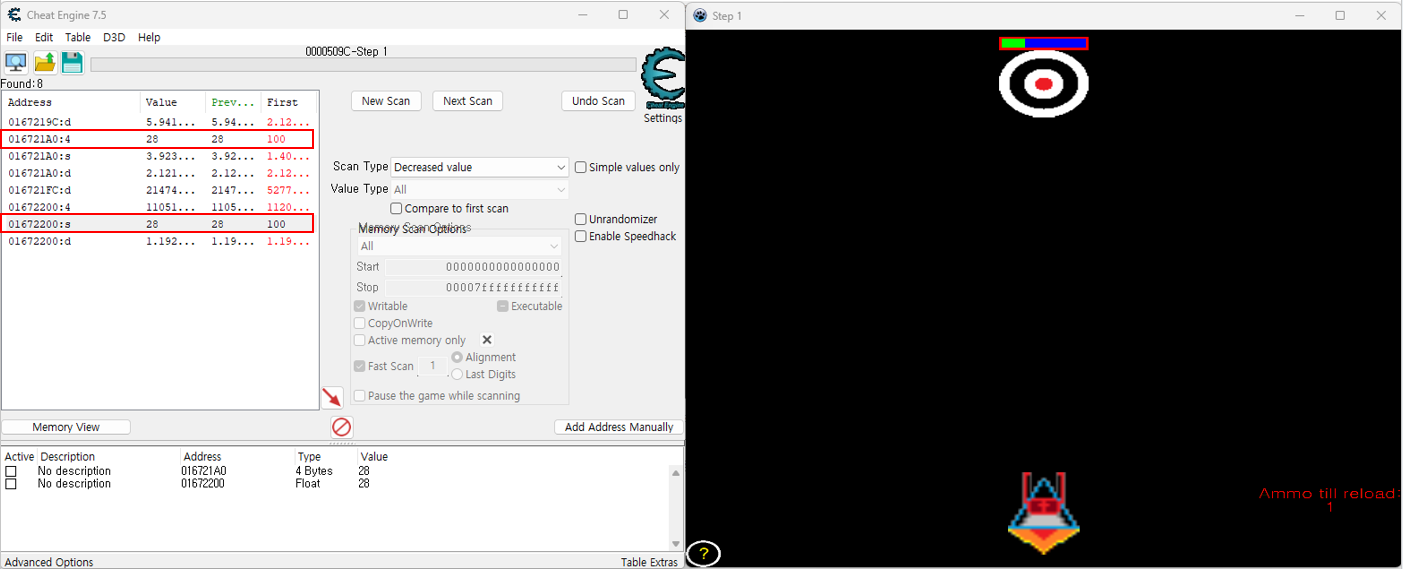Enable Simple values only checkbox

coord(580,167)
